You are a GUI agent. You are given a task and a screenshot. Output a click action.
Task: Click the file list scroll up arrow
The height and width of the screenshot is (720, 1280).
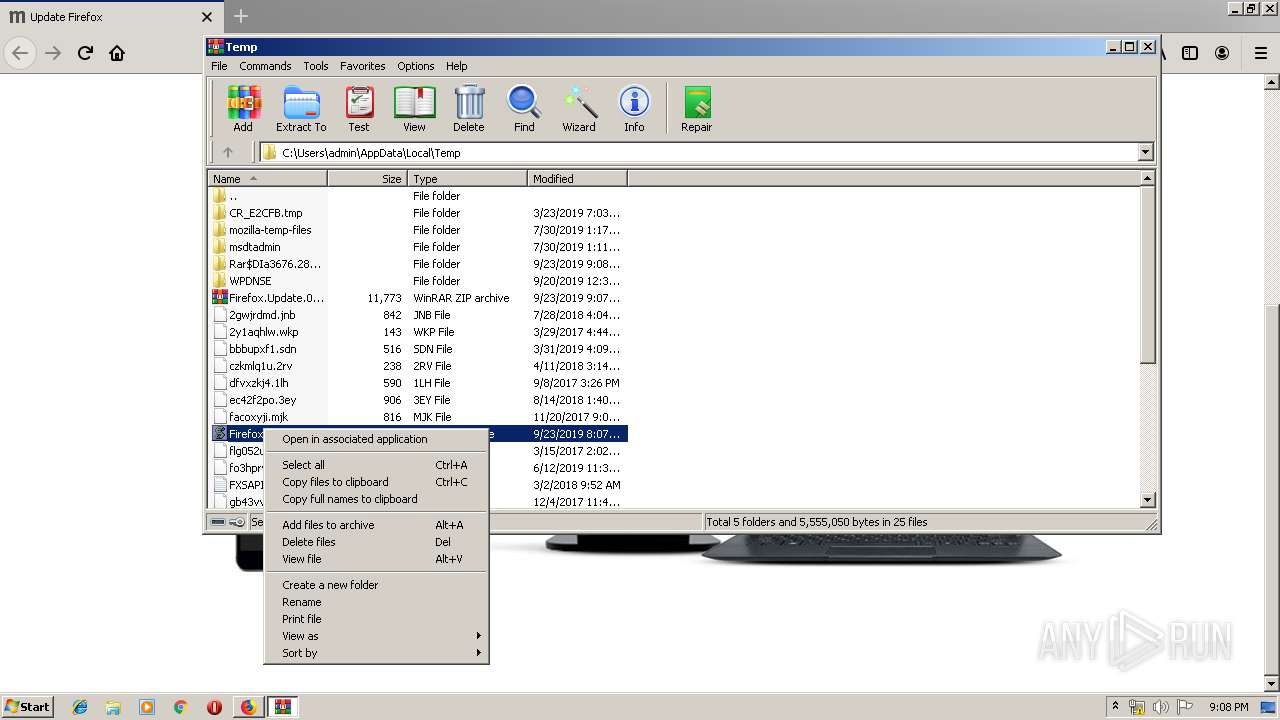pyautogui.click(x=1147, y=178)
